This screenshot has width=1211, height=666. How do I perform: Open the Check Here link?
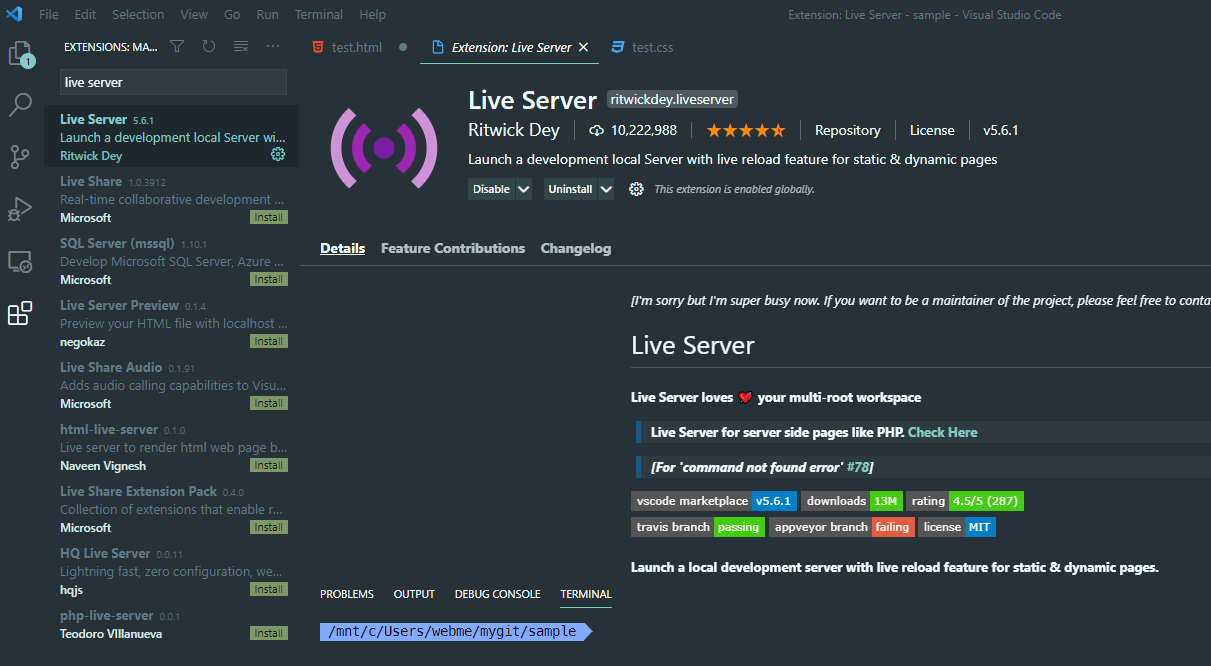coord(943,432)
